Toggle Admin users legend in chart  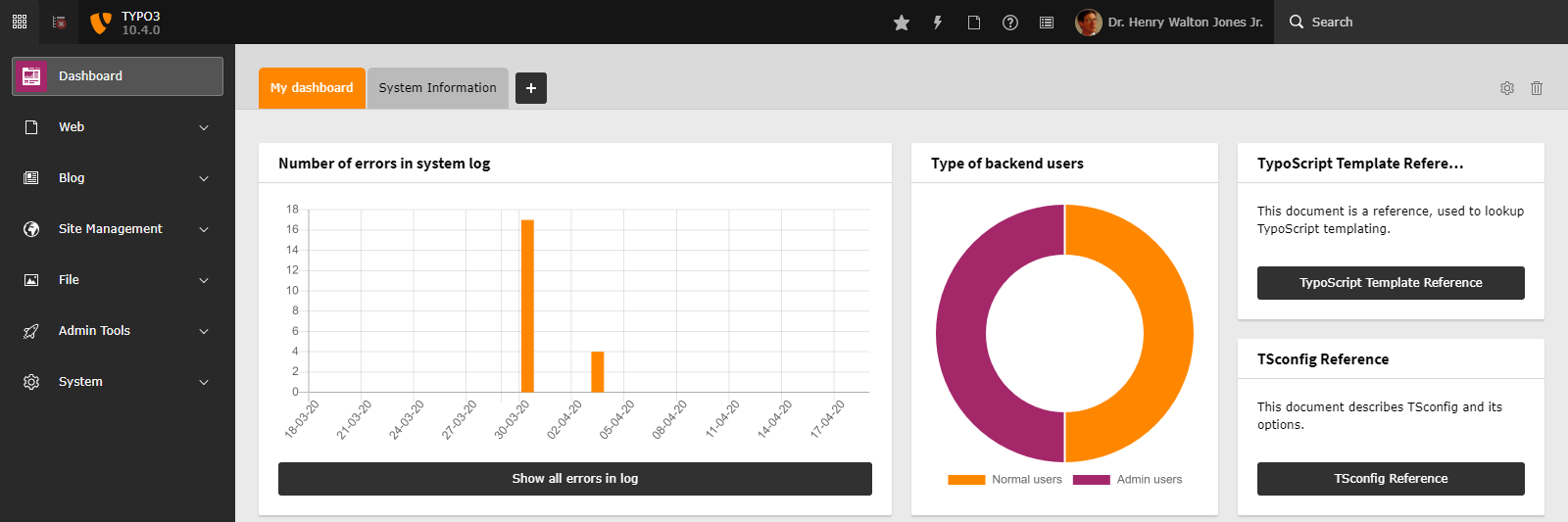(1127, 480)
